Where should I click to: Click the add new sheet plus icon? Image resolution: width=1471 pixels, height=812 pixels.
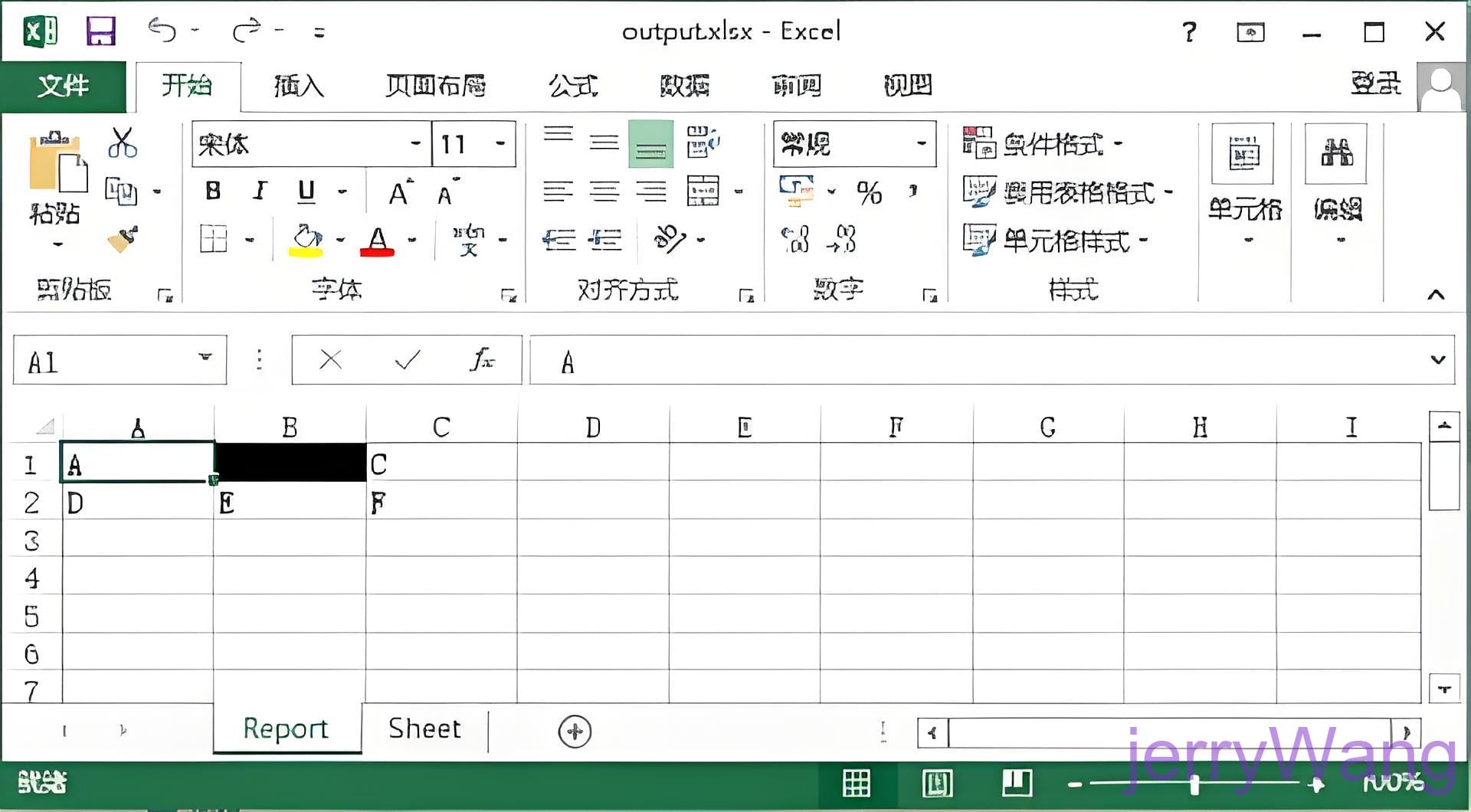(575, 731)
